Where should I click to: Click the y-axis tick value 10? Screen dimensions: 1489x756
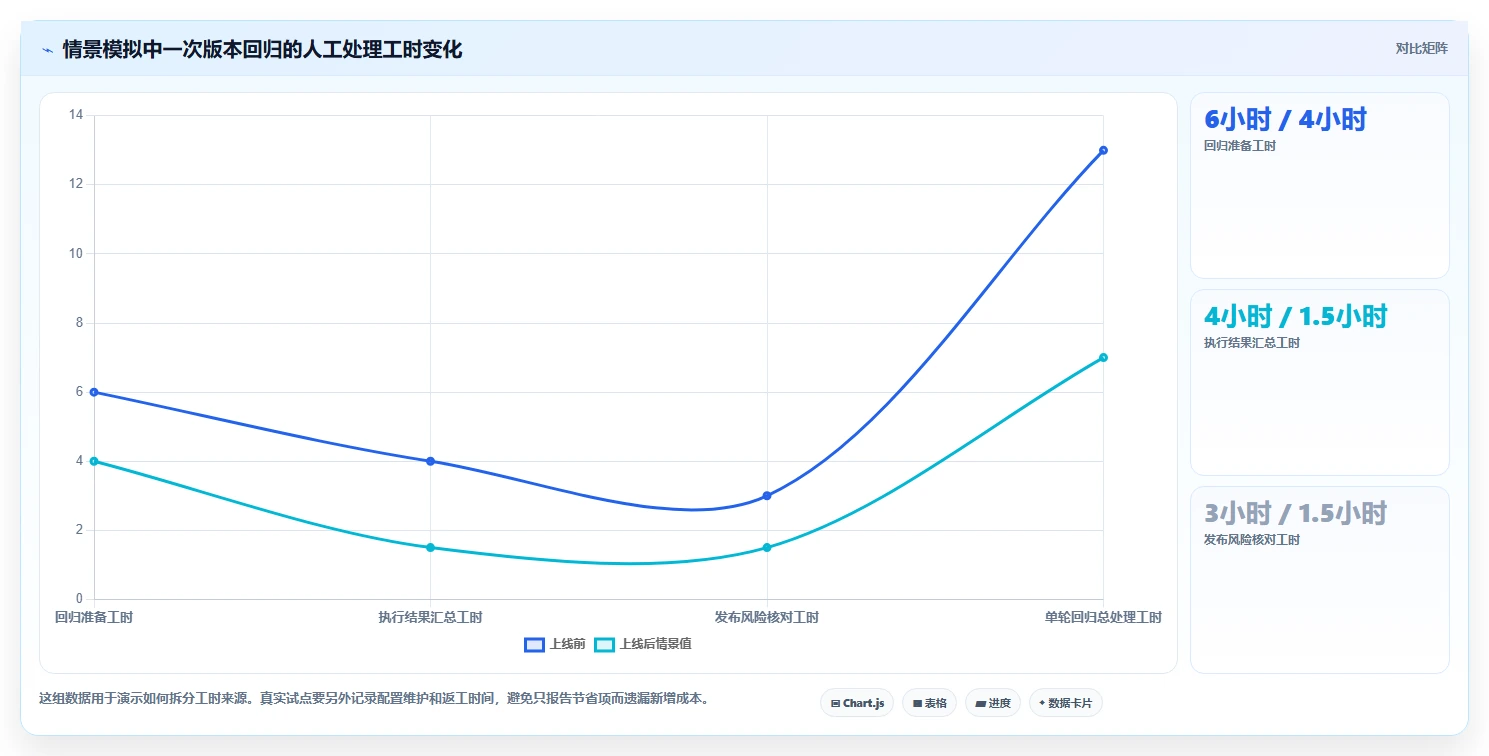[76, 253]
